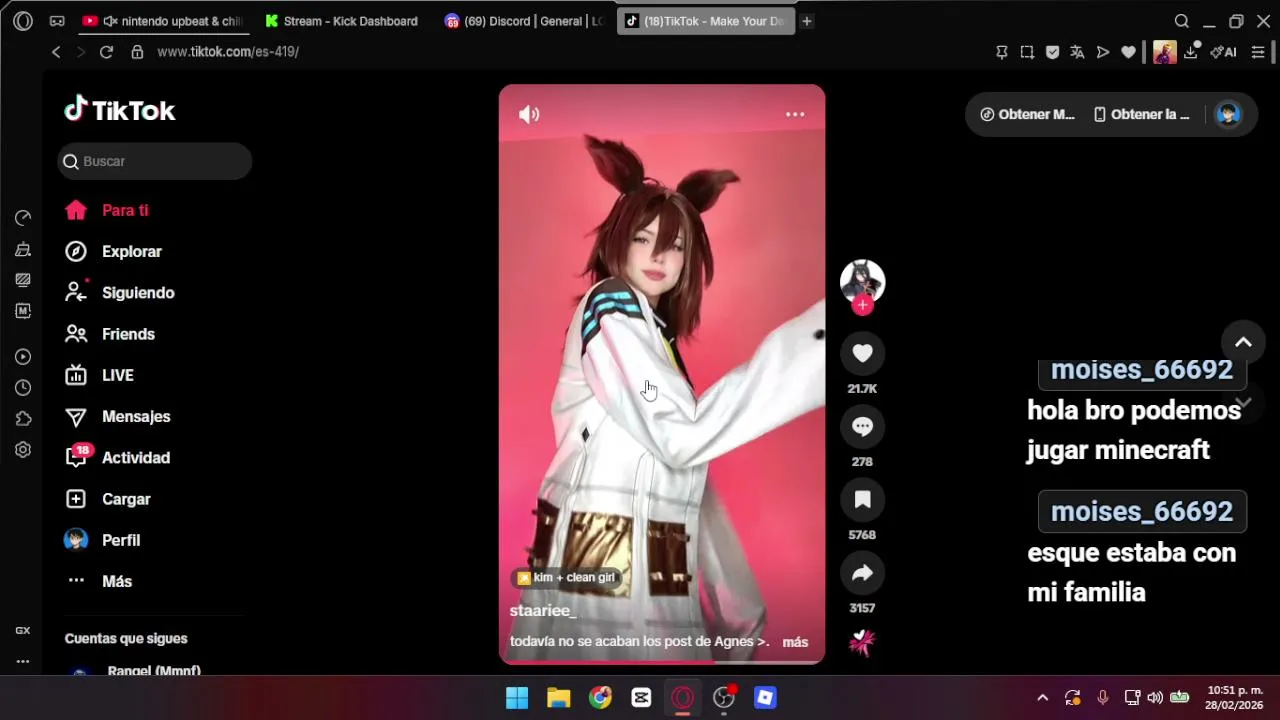Follow creator with the red plus badge
The height and width of the screenshot is (720, 1280).
862,306
